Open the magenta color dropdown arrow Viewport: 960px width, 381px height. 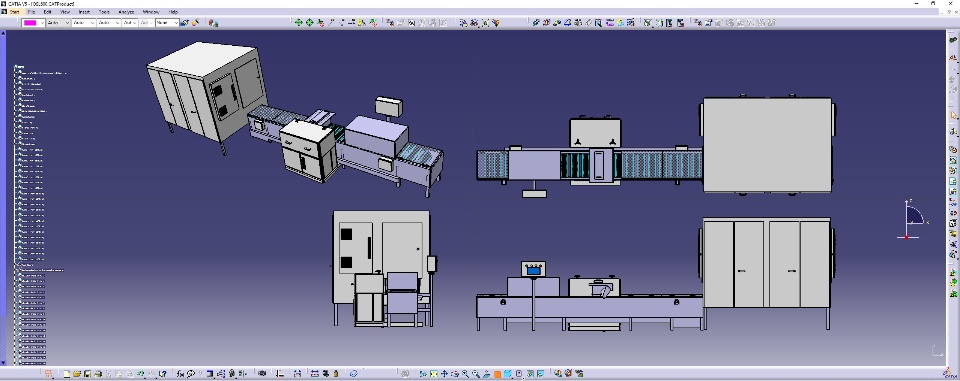click(42, 23)
